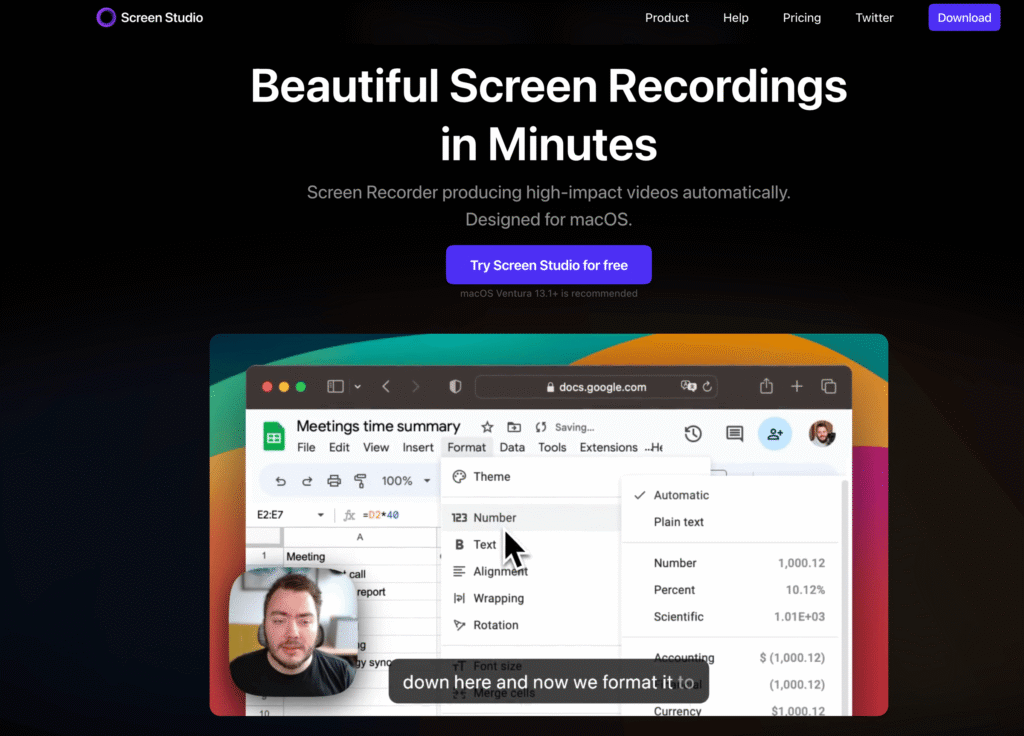
Task: Open the version history clock icon
Action: click(693, 434)
